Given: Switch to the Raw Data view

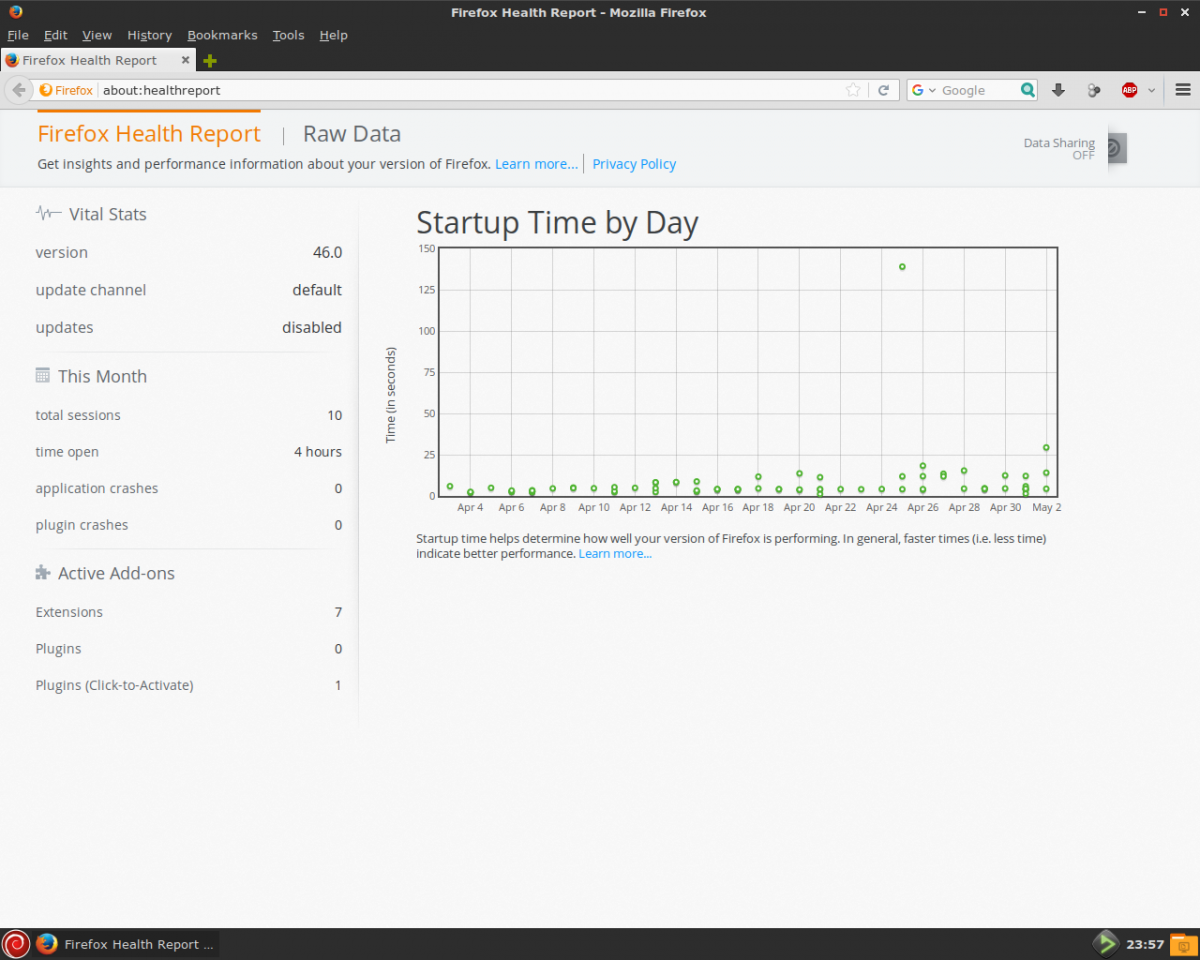Looking at the screenshot, I should tap(352, 134).
